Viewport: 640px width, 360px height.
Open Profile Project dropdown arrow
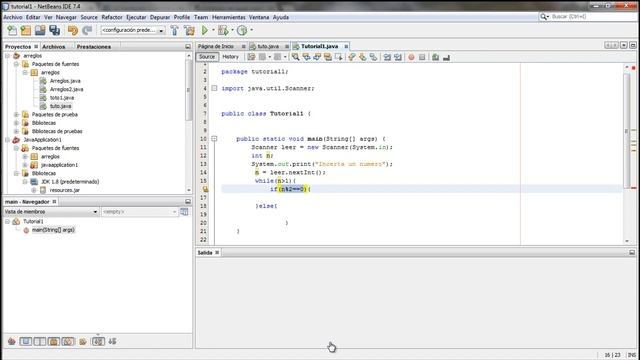[251, 30]
